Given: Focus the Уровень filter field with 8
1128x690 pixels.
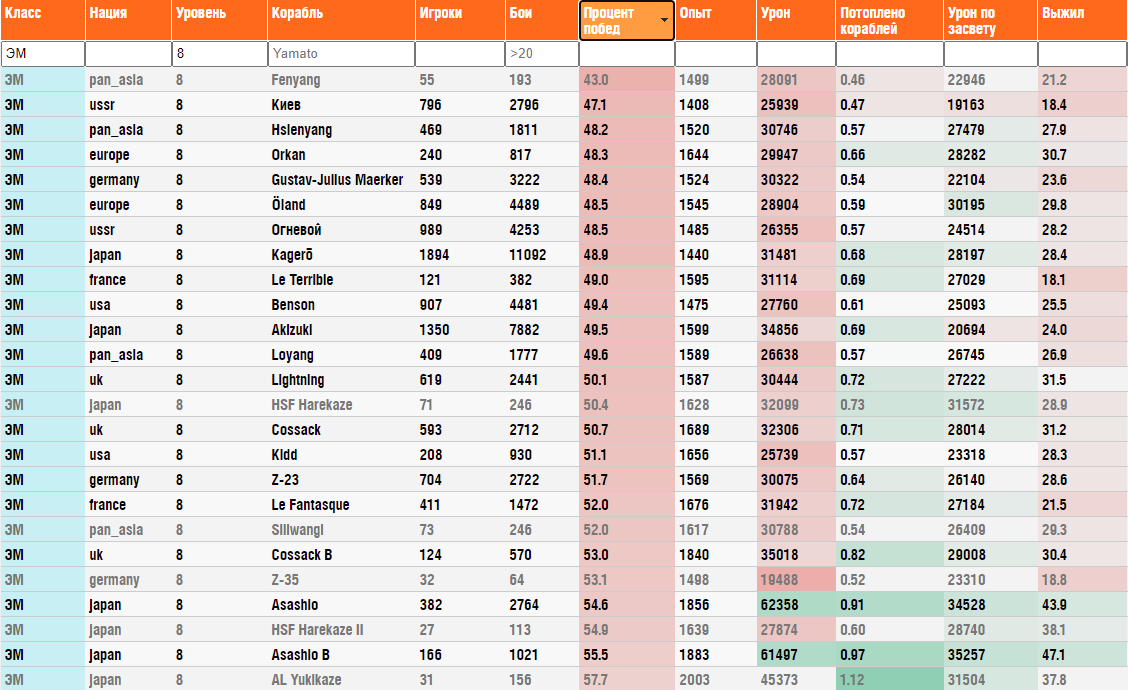Looking at the screenshot, I should (219, 53).
